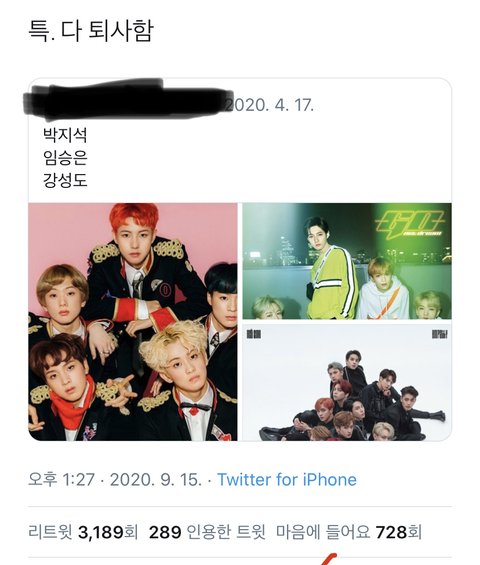Viewport: 480px width, 565px height.
Task: Click the 2020. 9. 15. post date
Action: tap(156, 480)
